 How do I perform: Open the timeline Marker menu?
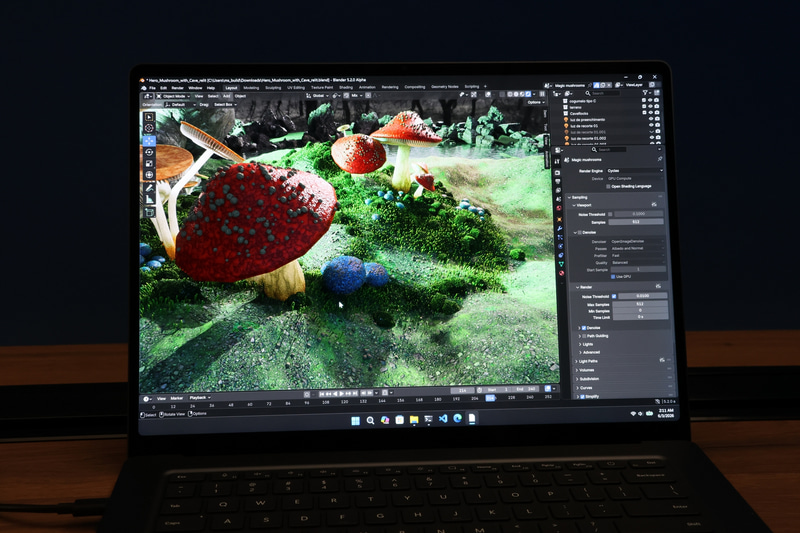point(177,398)
